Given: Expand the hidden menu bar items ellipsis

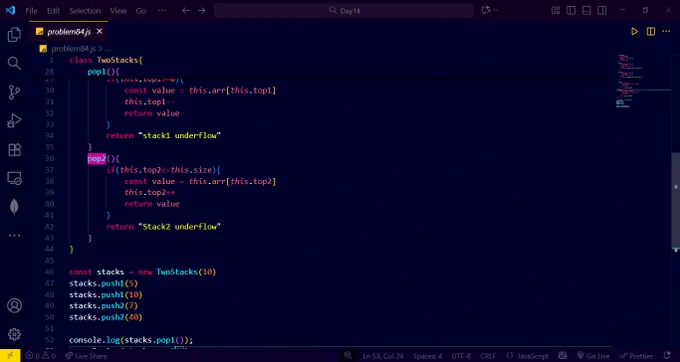Looking at the screenshot, I should point(162,11).
